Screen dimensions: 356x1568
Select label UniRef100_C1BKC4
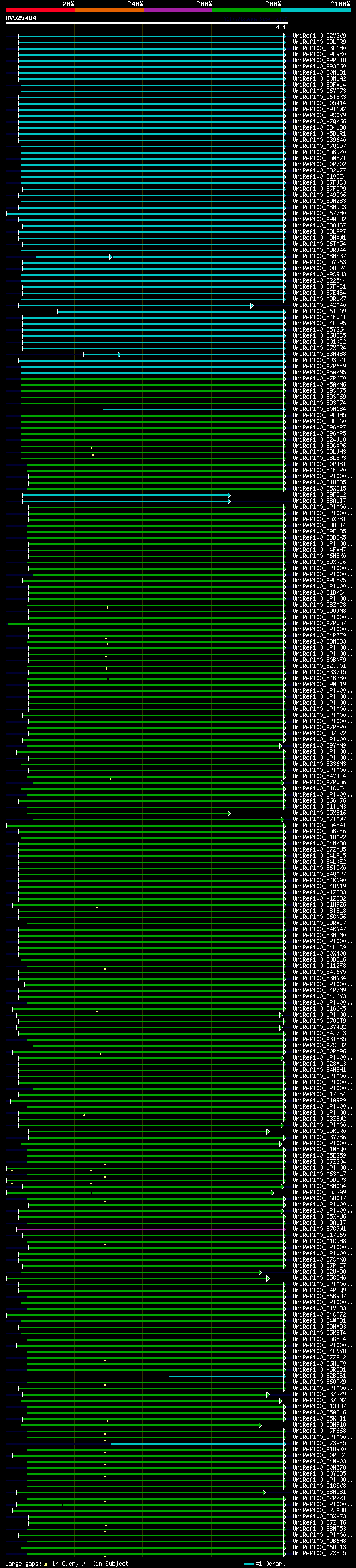(319, 593)
